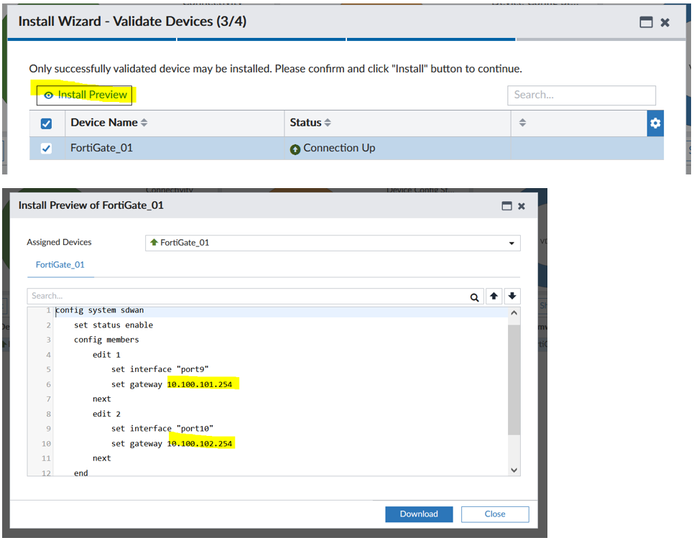Viewport: 699px width, 540px height.
Task: Click the 'config members' line
Action: [x=107, y=340]
